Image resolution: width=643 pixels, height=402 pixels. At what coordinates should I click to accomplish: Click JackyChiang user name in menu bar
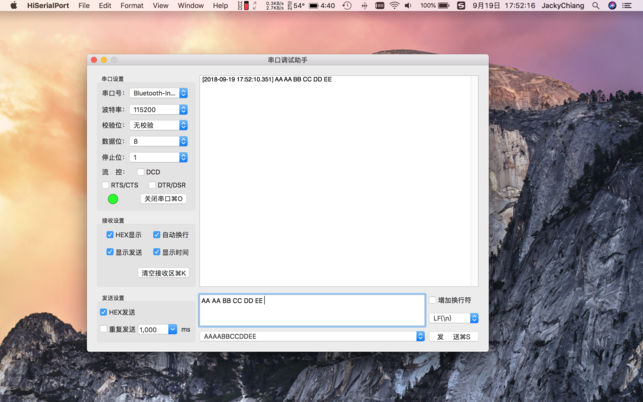563,6
